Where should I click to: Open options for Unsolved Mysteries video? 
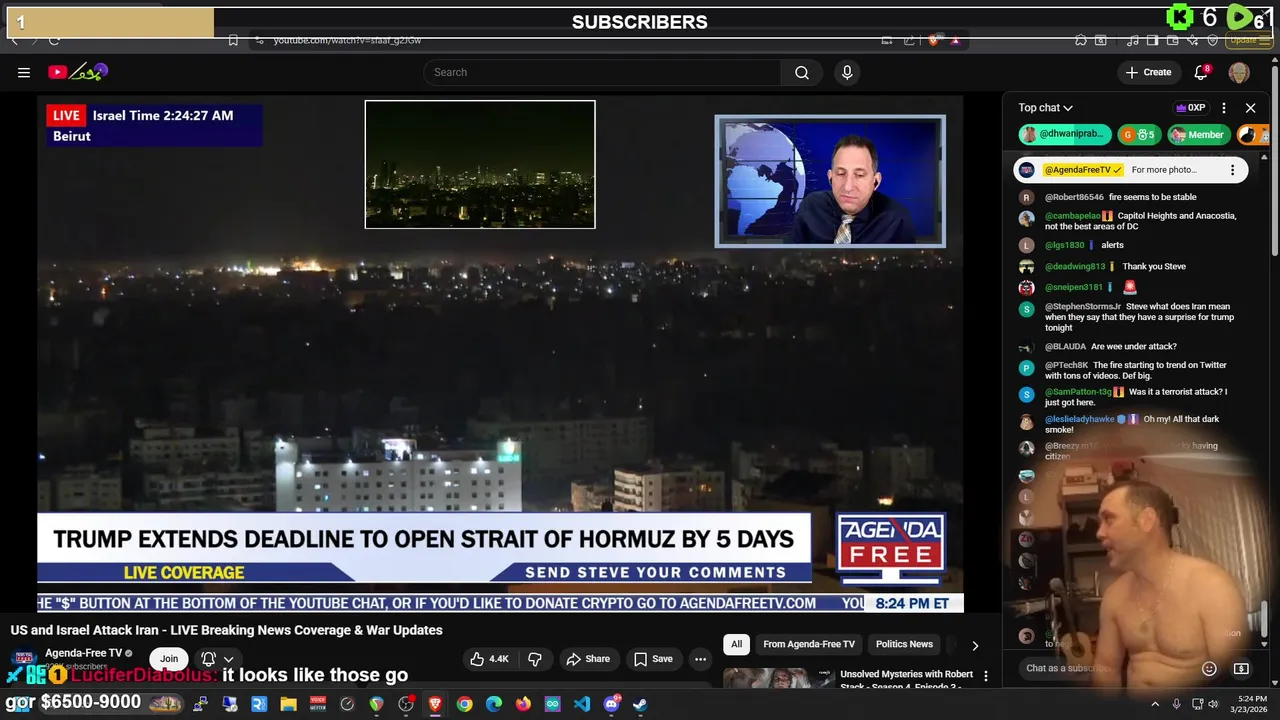[986, 677]
